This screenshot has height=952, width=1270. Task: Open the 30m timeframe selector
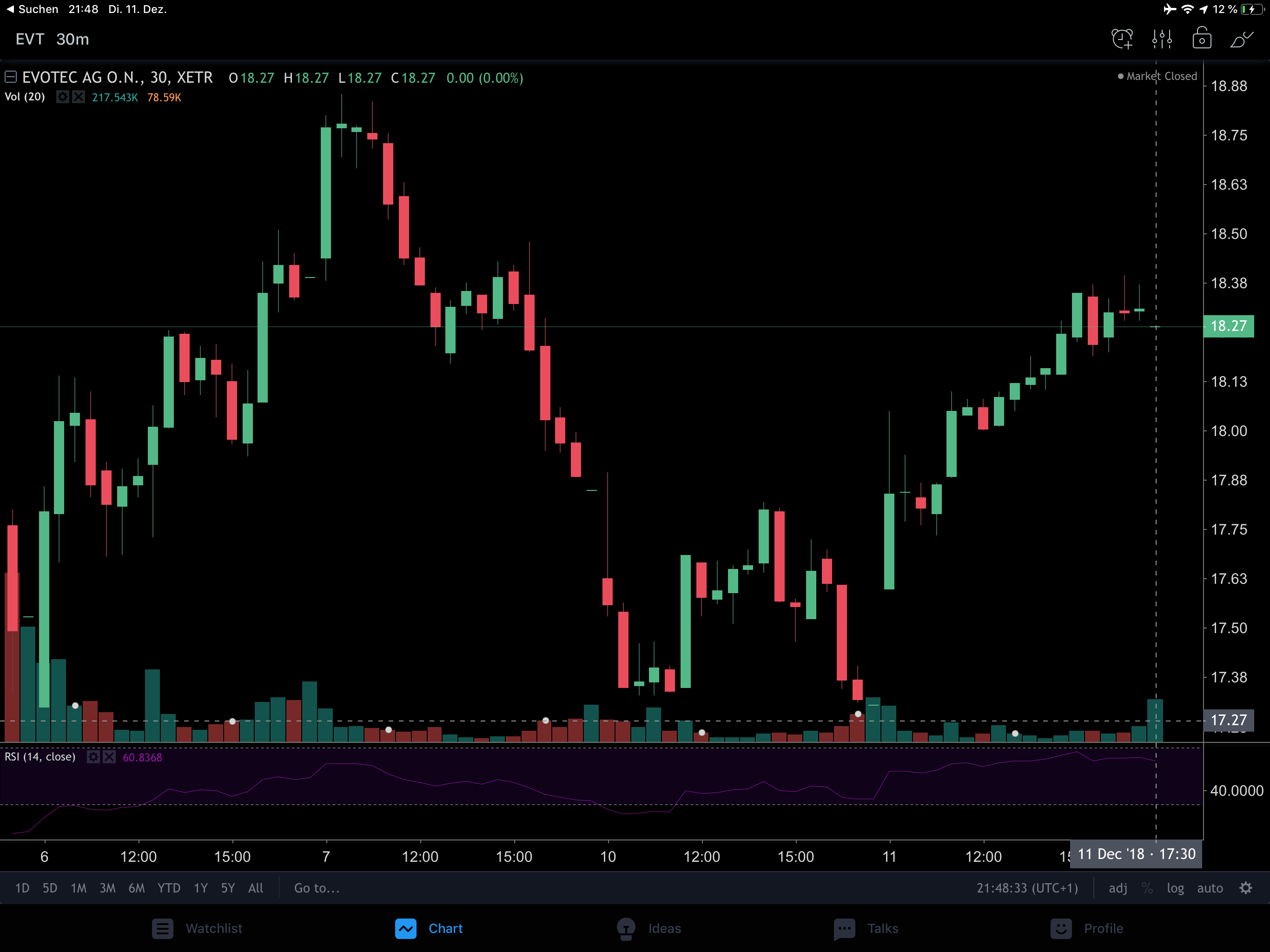click(x=73, y=39)
